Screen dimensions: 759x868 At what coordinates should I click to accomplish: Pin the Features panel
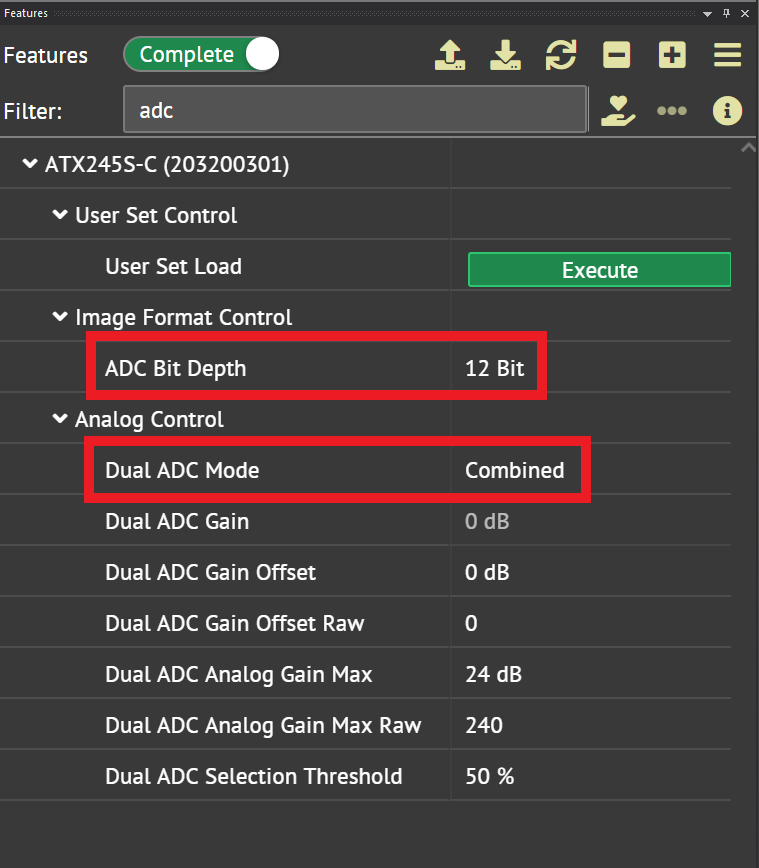click(x=727, y=13)
